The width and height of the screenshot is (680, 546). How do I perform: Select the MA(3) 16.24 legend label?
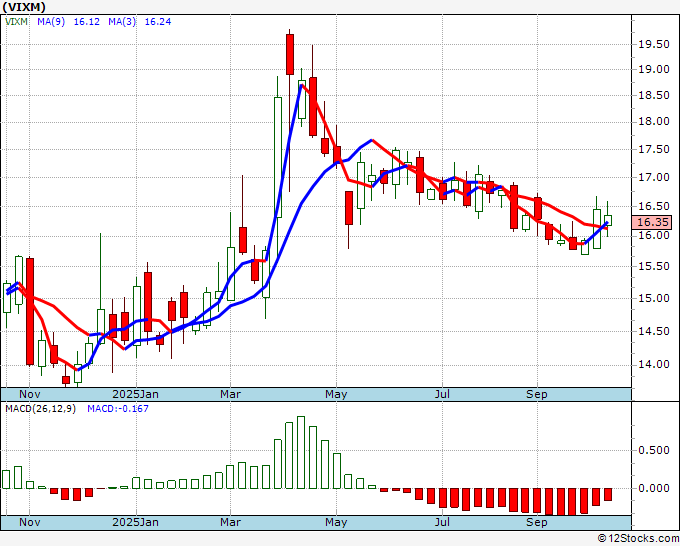click(x=123, y=20)
